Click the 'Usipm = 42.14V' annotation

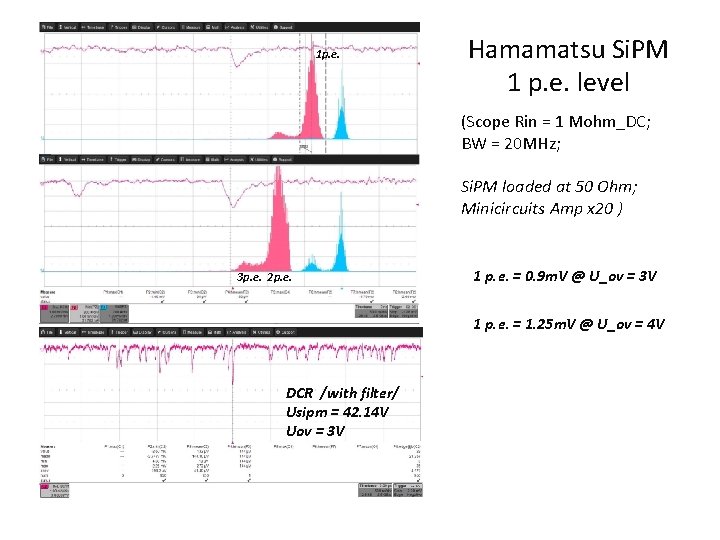point(337,412)
